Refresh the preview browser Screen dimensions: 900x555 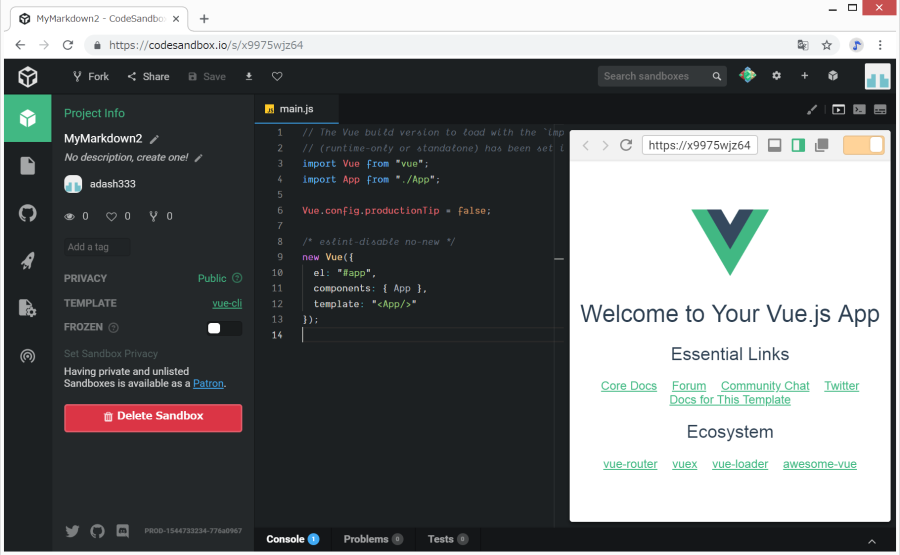coord(626,146)
